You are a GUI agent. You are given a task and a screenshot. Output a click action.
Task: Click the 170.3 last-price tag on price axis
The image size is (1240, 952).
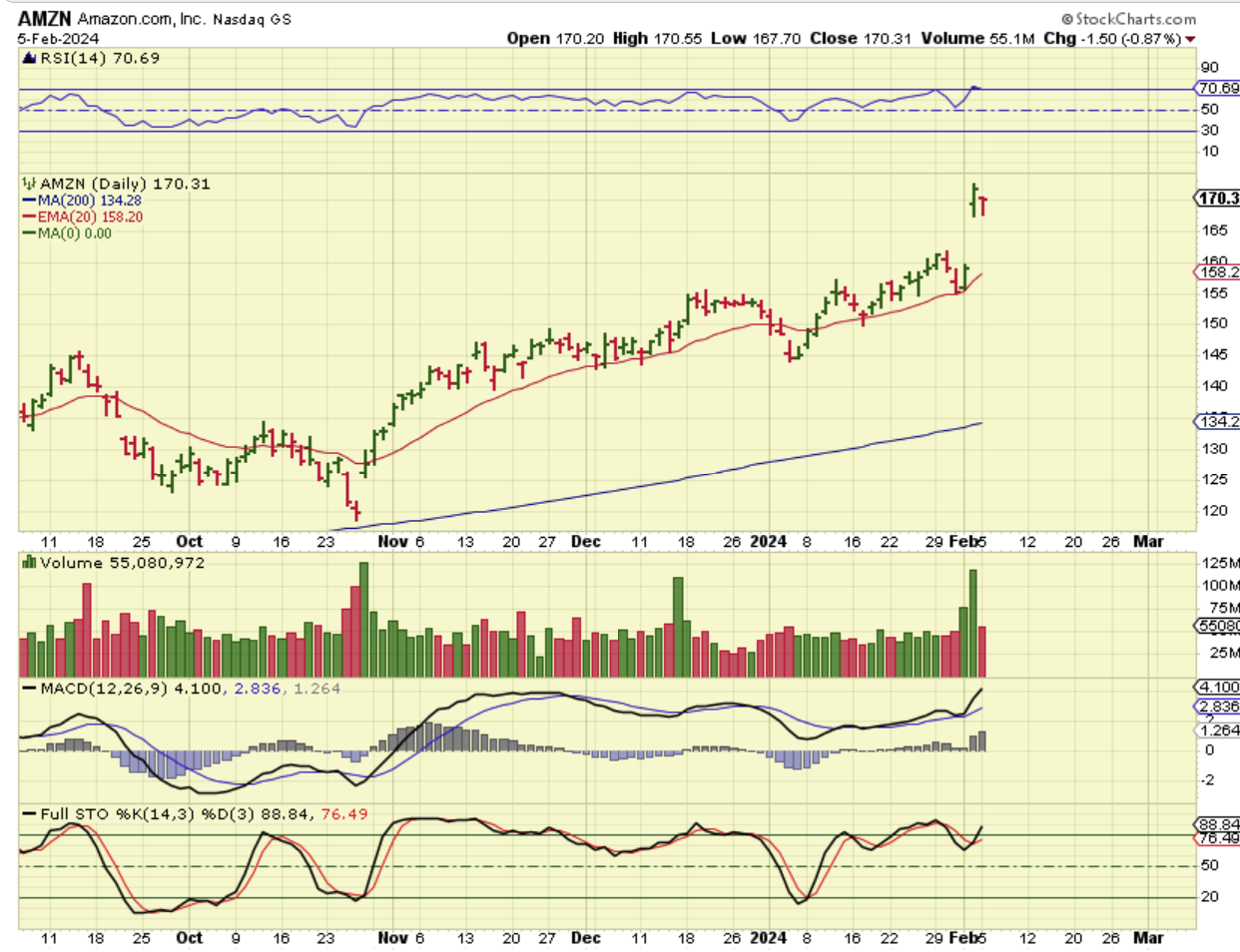click(x=1218, y=198)
